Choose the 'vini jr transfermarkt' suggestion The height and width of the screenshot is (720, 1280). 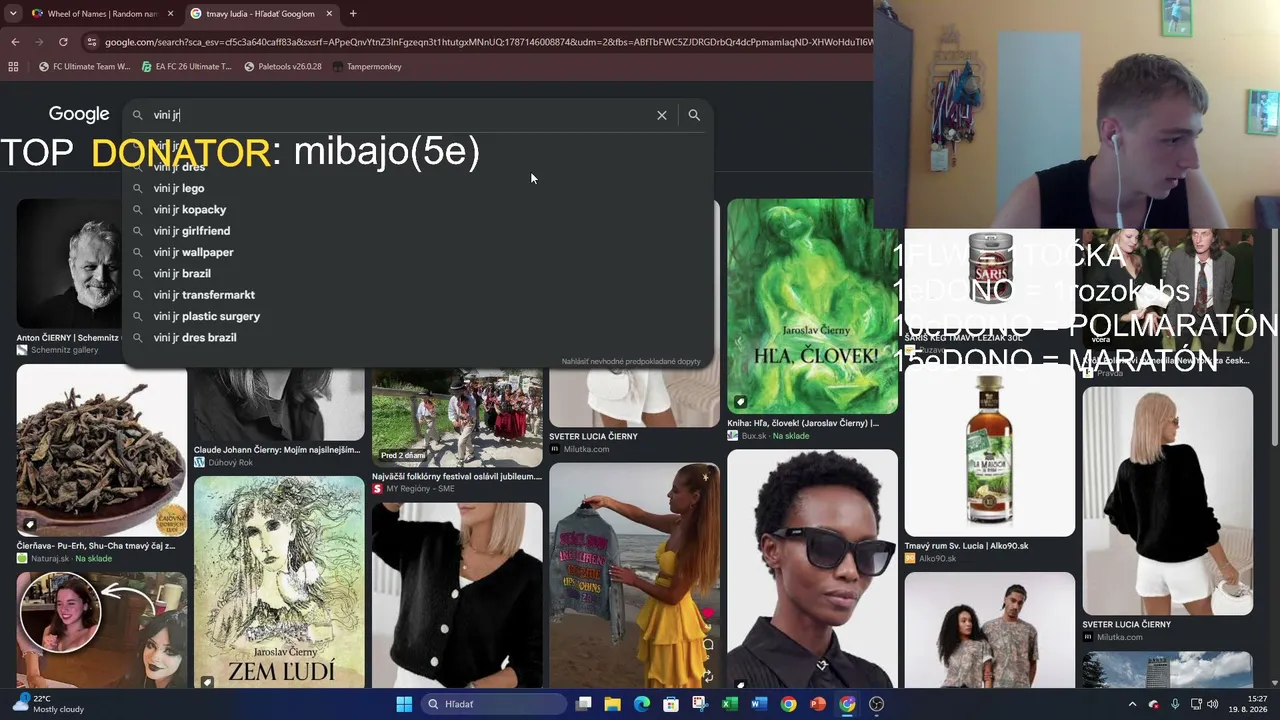(418, 295)
